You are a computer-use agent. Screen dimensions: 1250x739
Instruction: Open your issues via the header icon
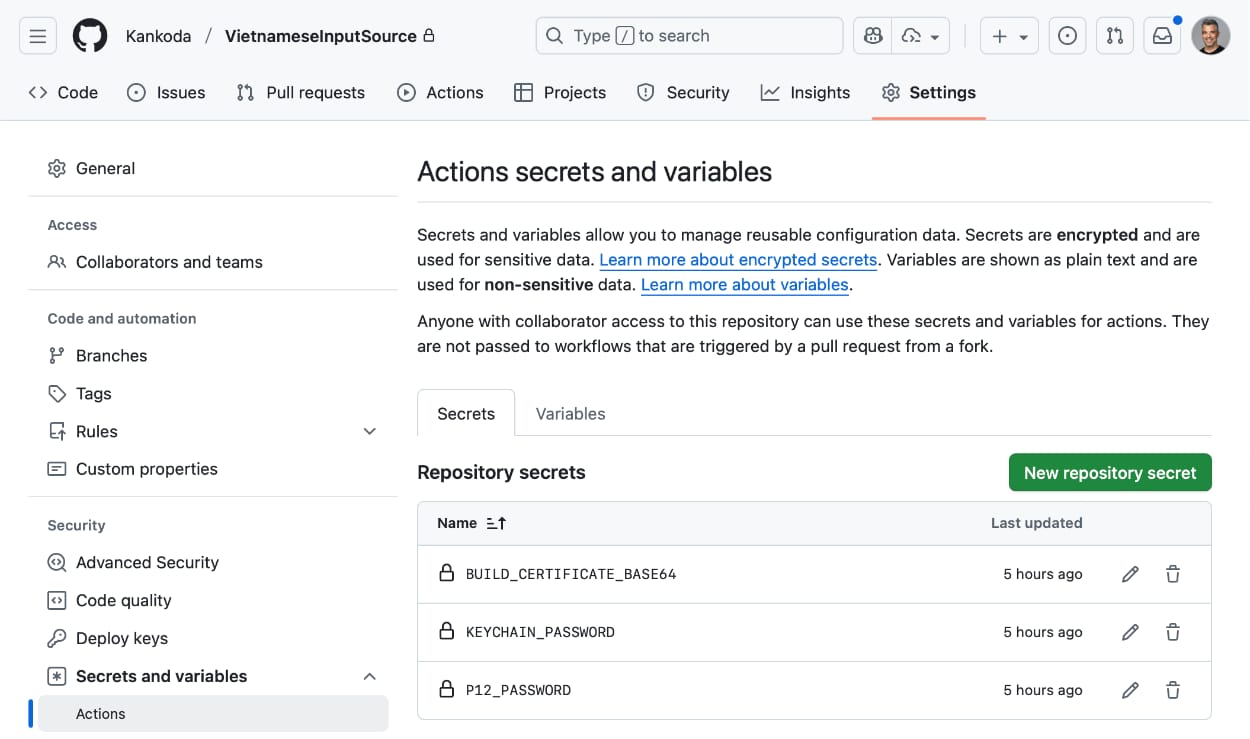[1067, 35]
